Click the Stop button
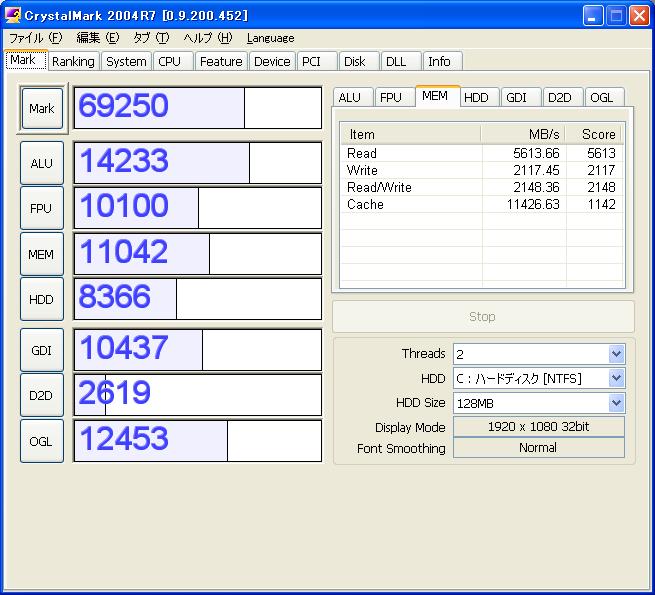 [x=483, y=316]
